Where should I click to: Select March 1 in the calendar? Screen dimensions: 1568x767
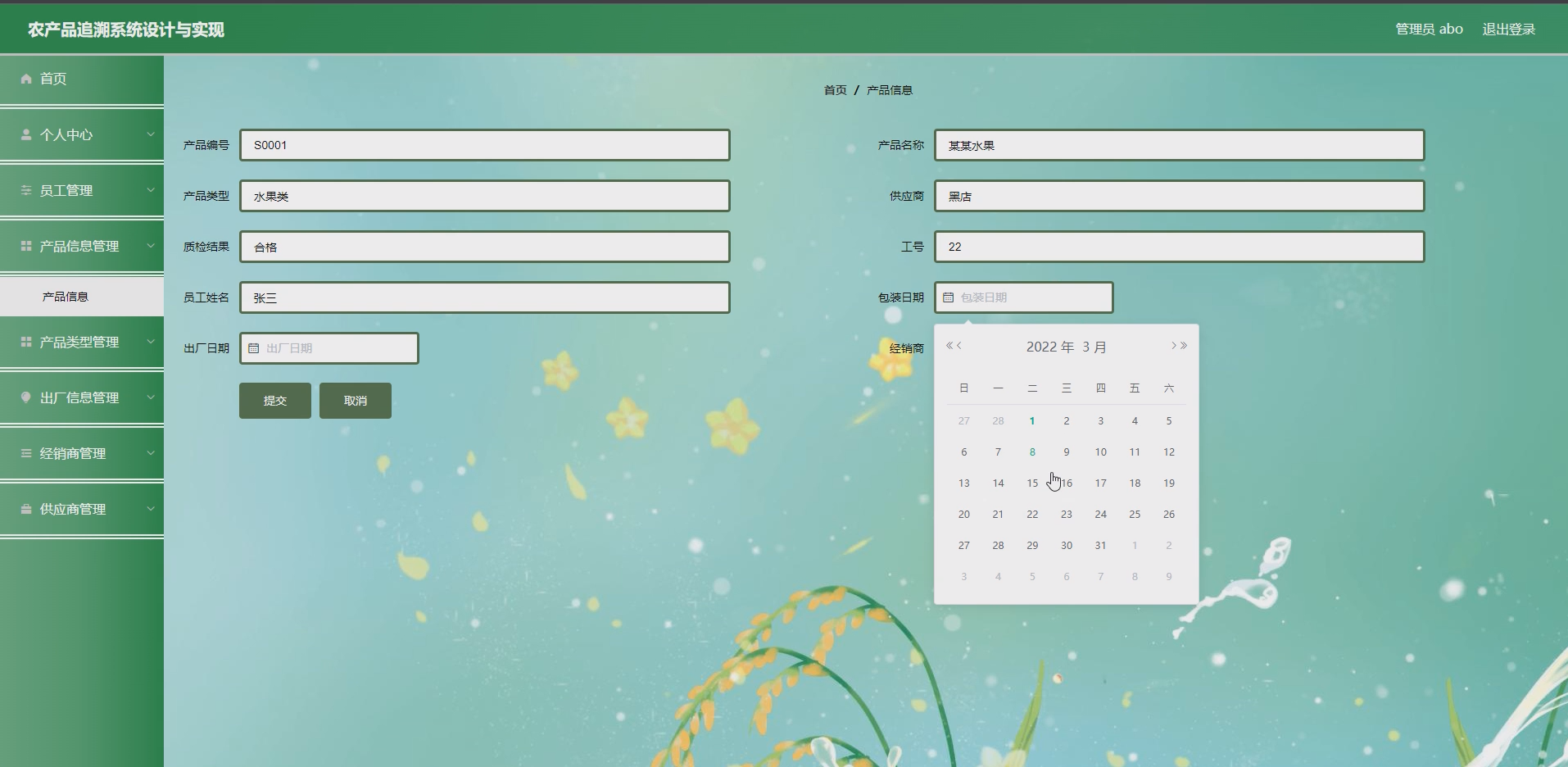[1032, 421]
